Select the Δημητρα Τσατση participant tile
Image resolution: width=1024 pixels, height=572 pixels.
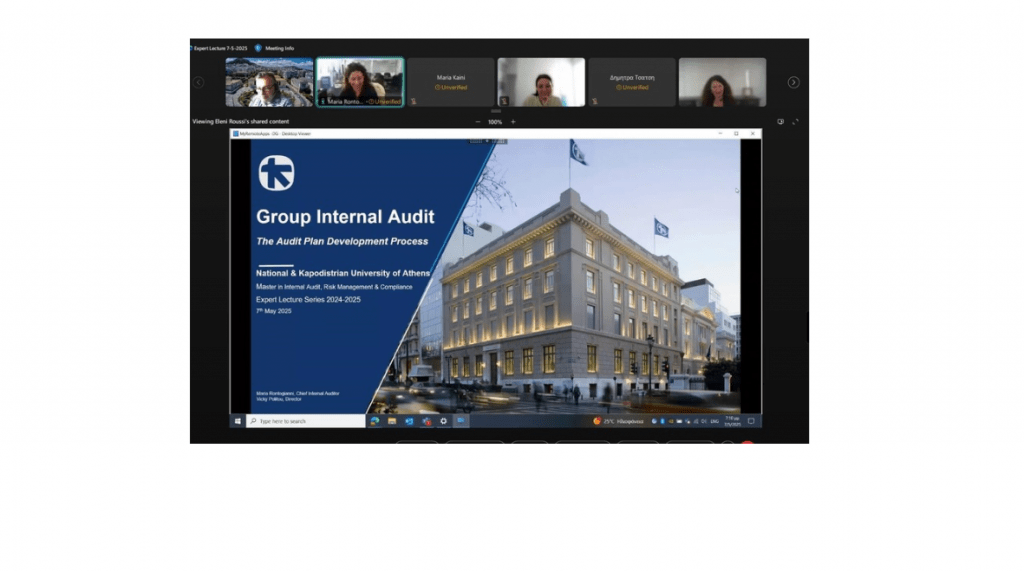[x=632, y=82]
